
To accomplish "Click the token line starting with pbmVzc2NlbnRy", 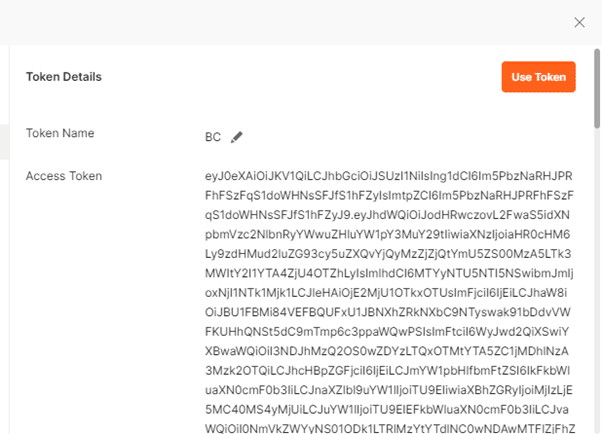I will (x=387, y=234).
